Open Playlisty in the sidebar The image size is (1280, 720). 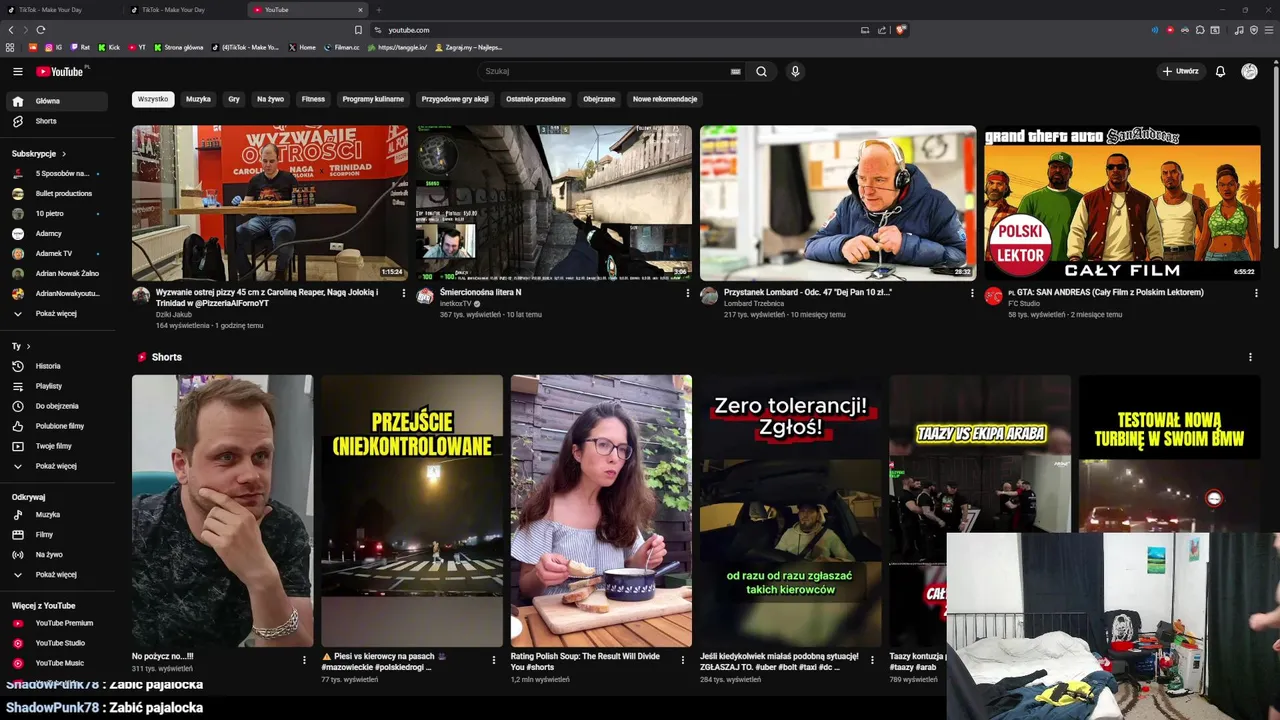pyautogui.click(x=56, y=386)
